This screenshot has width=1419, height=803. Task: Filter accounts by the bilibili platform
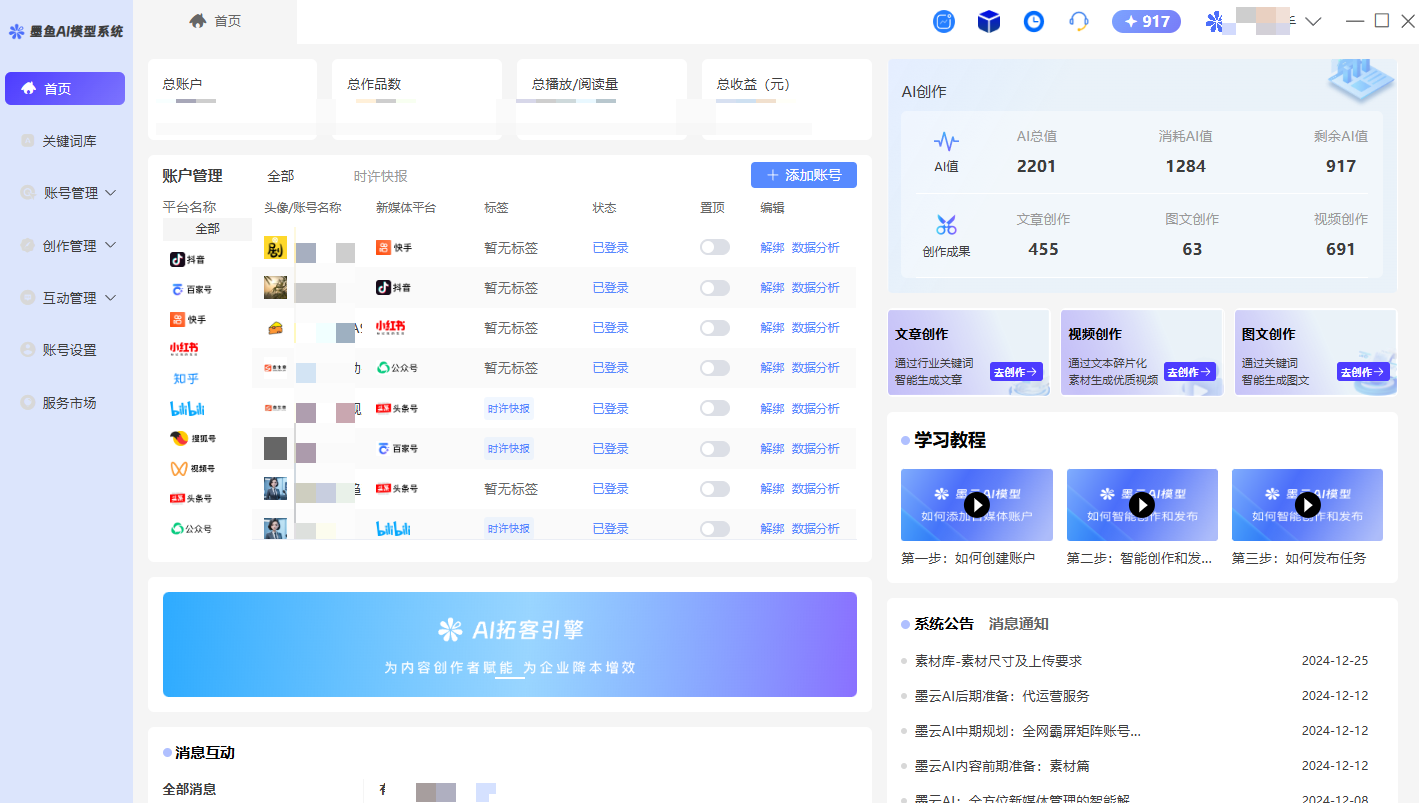187,408
